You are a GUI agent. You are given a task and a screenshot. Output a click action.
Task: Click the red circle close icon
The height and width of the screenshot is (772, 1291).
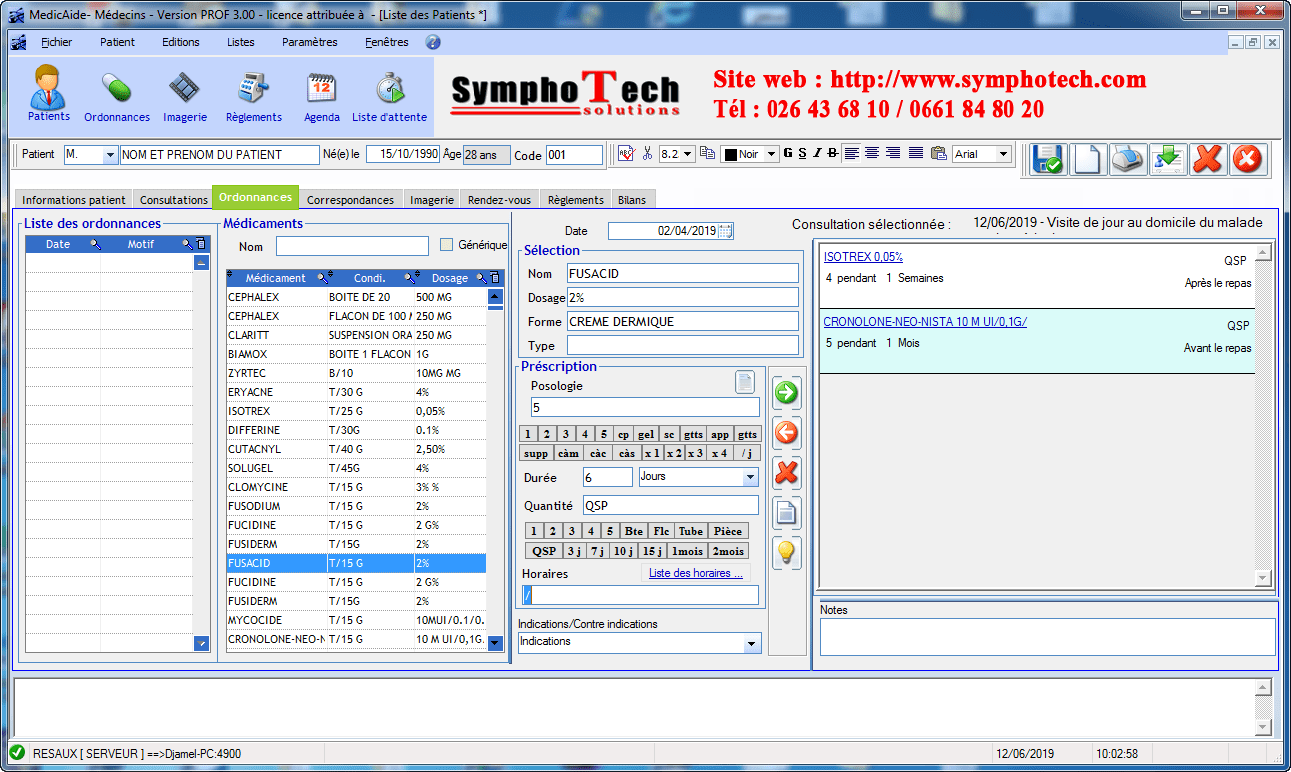(x=1248, y=159)
